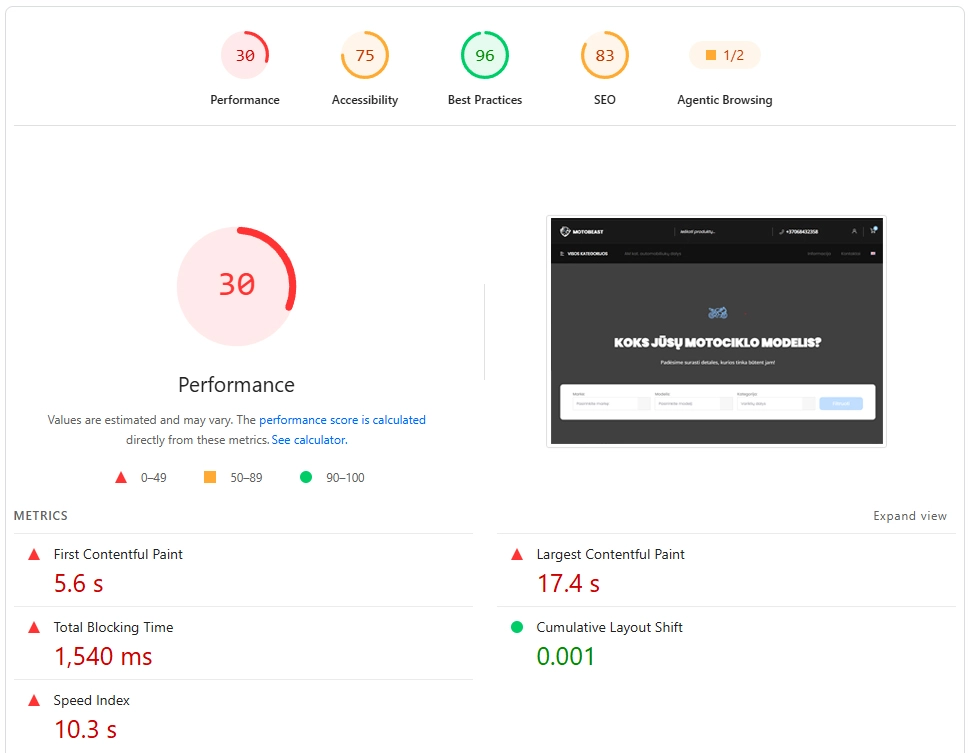The image size is (968, 753).
Task: Select the 1,540 ms value
Action: click(103, 657)
